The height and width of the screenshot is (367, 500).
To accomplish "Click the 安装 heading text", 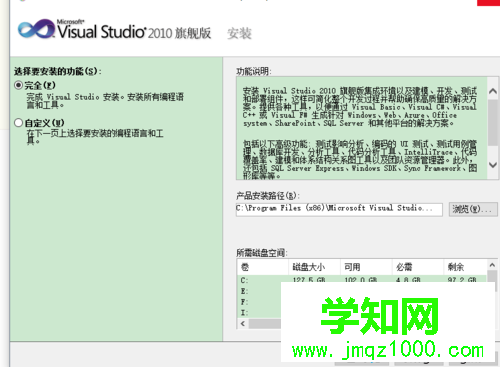I will (x=239, y=33).
